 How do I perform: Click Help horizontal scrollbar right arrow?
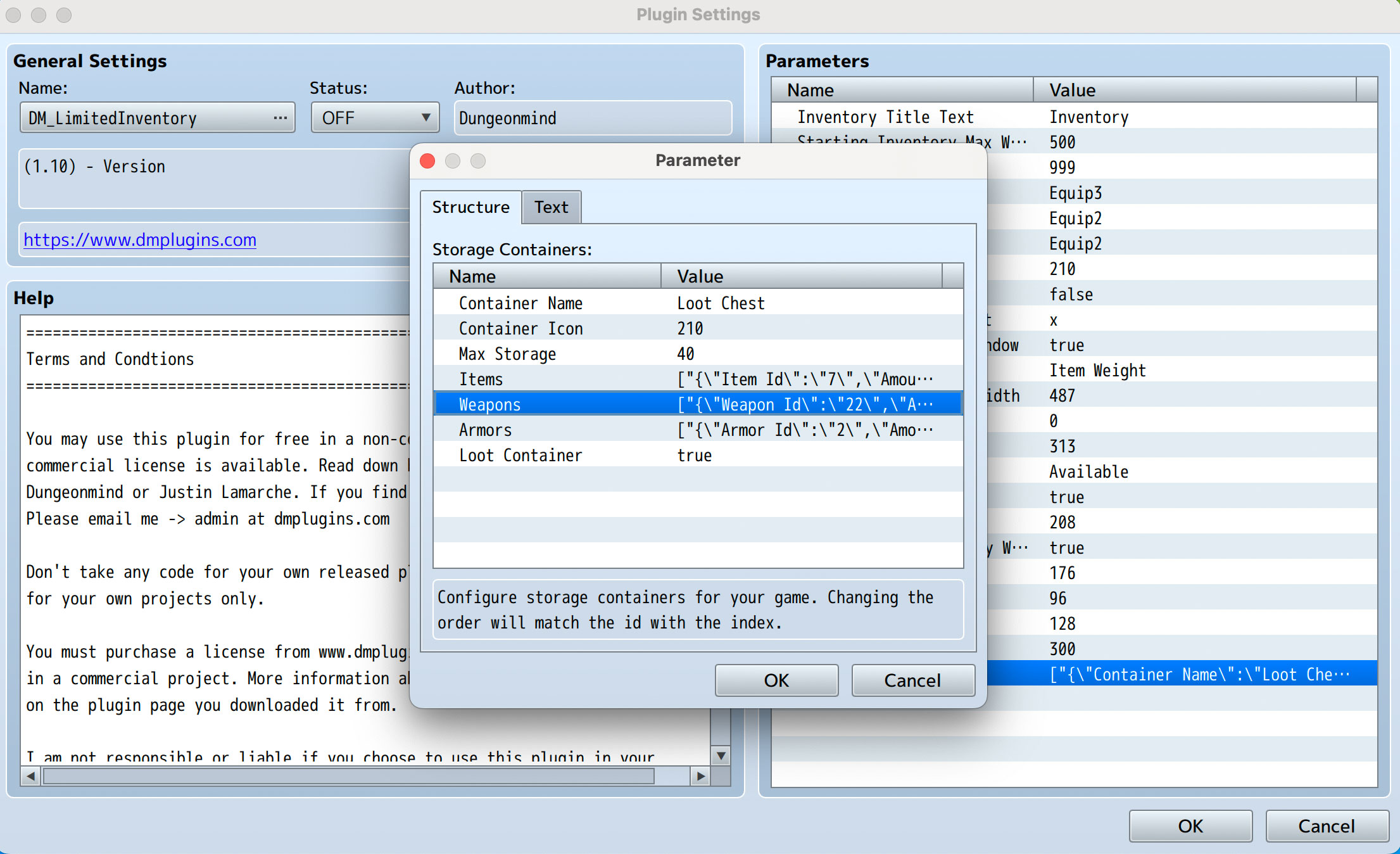[x=700, y=776]
